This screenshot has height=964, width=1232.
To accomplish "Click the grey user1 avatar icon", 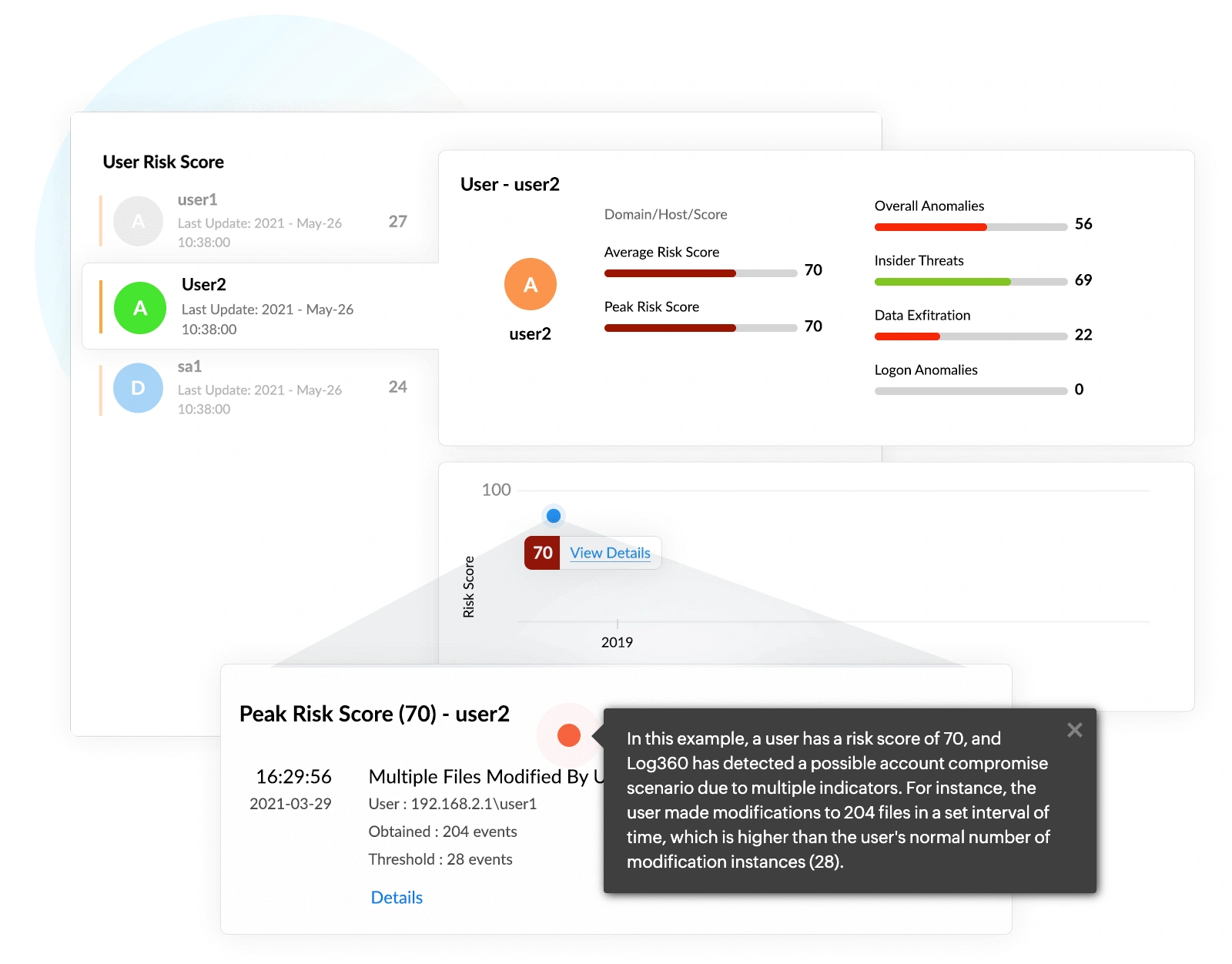I will click(x=139, y=221).
